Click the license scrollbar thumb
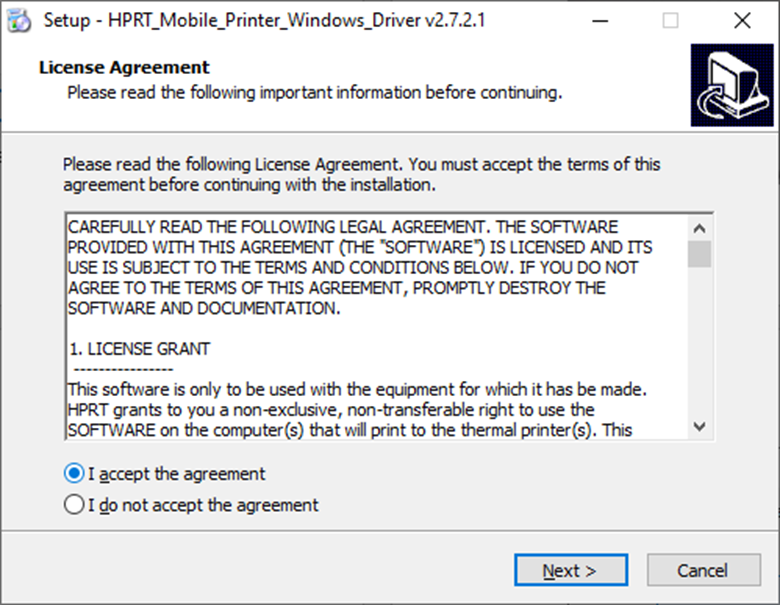 click(700, 254)
